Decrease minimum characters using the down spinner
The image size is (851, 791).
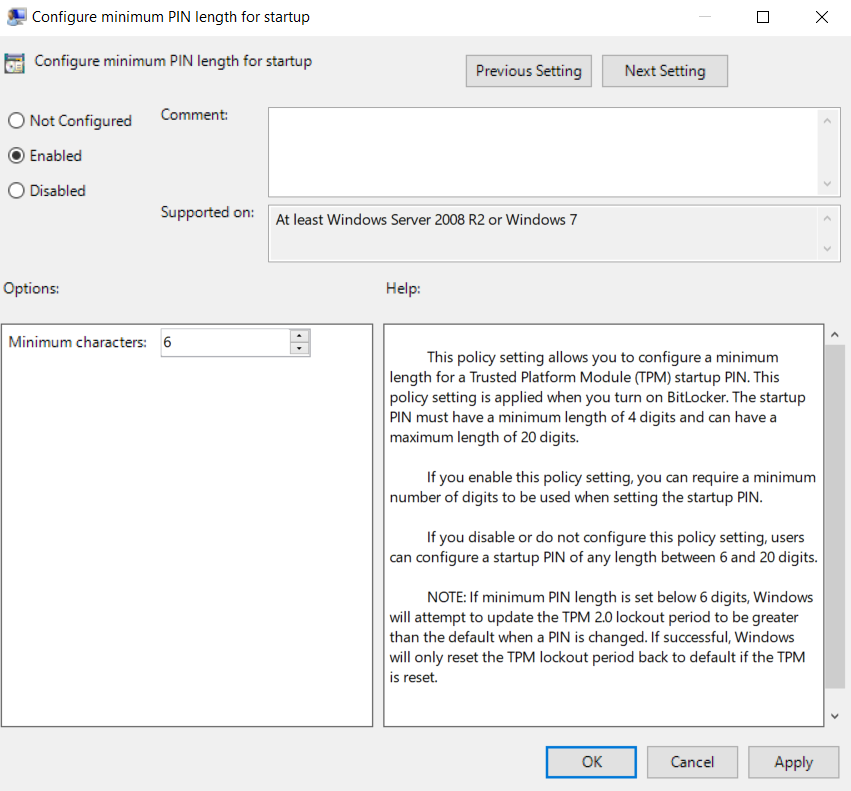(300, 348)
